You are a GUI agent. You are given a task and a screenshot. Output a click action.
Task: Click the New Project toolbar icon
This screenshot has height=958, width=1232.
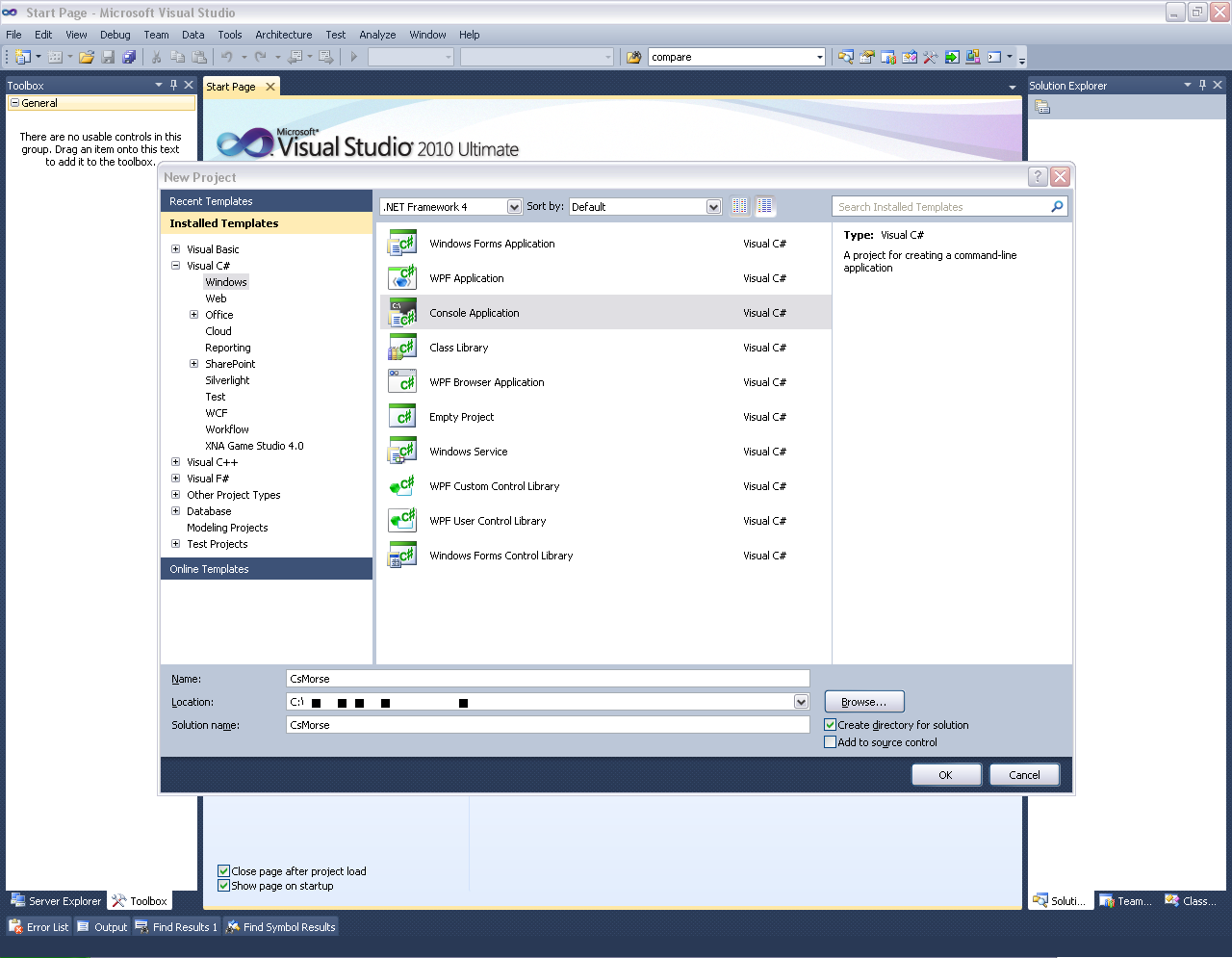pos(23,57)
